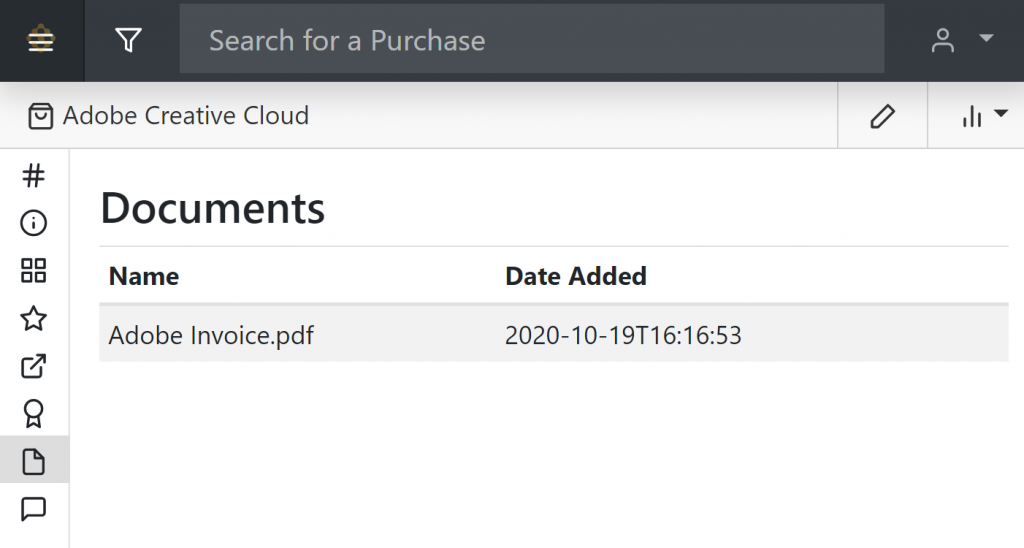Screen dimensions: 1024x548
Task: Click the Documents heading
Action: pyautogui.click(x=212, y=208)
